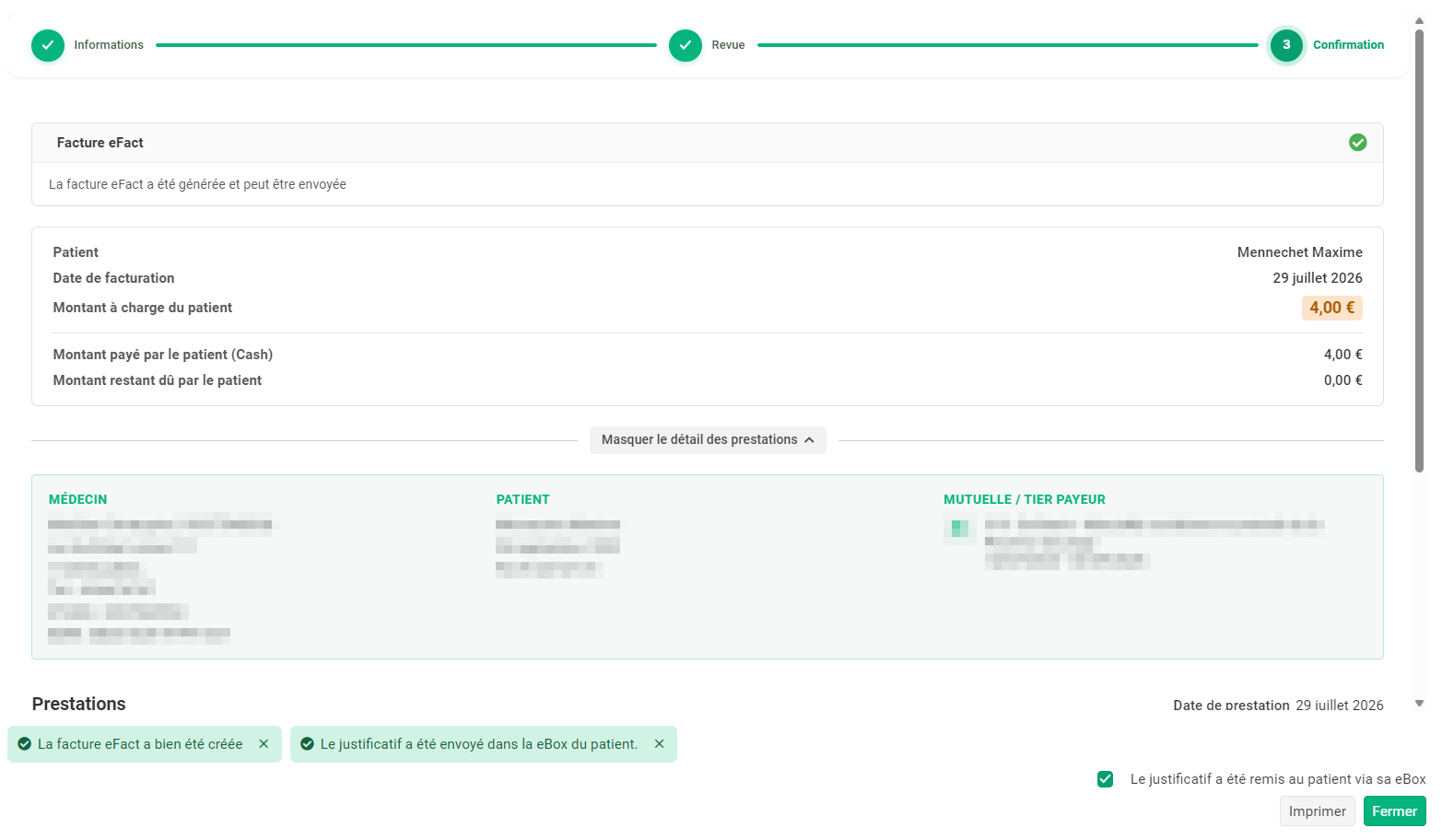Click the orange '4,00 €' amount badge

(1331, 308)
